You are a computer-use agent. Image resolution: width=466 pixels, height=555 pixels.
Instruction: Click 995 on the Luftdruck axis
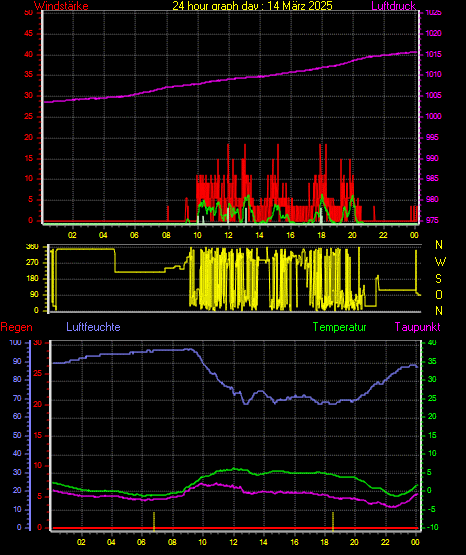coord(432,137)
